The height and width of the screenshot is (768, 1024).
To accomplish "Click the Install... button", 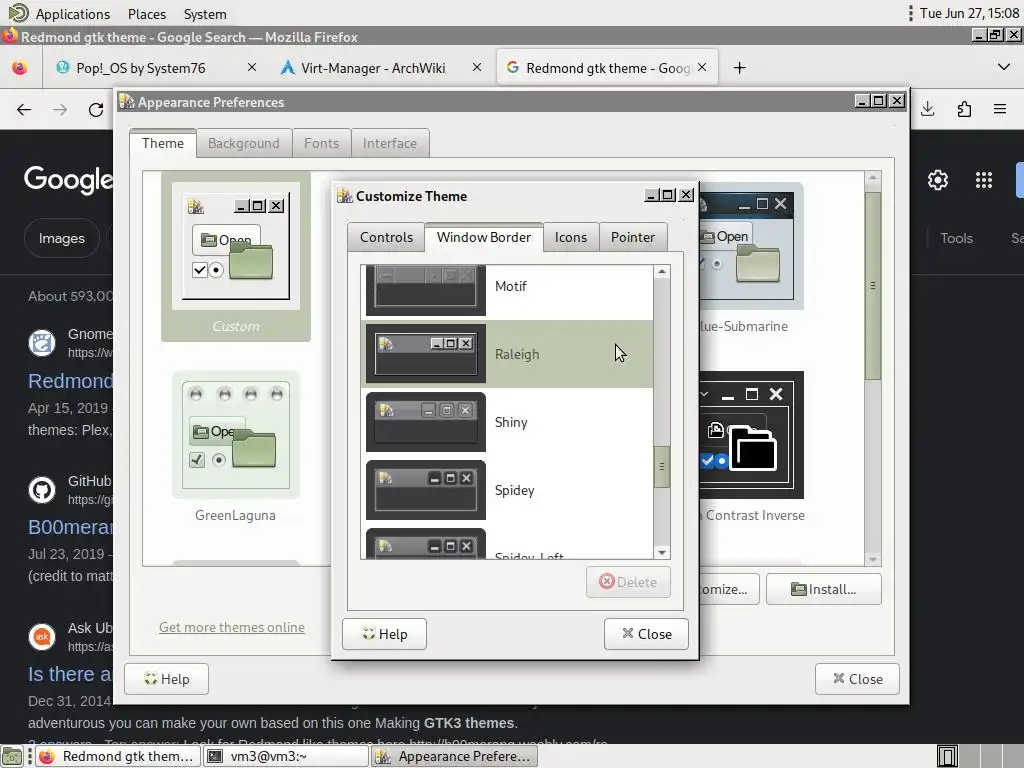I will (x=824, y=589).
